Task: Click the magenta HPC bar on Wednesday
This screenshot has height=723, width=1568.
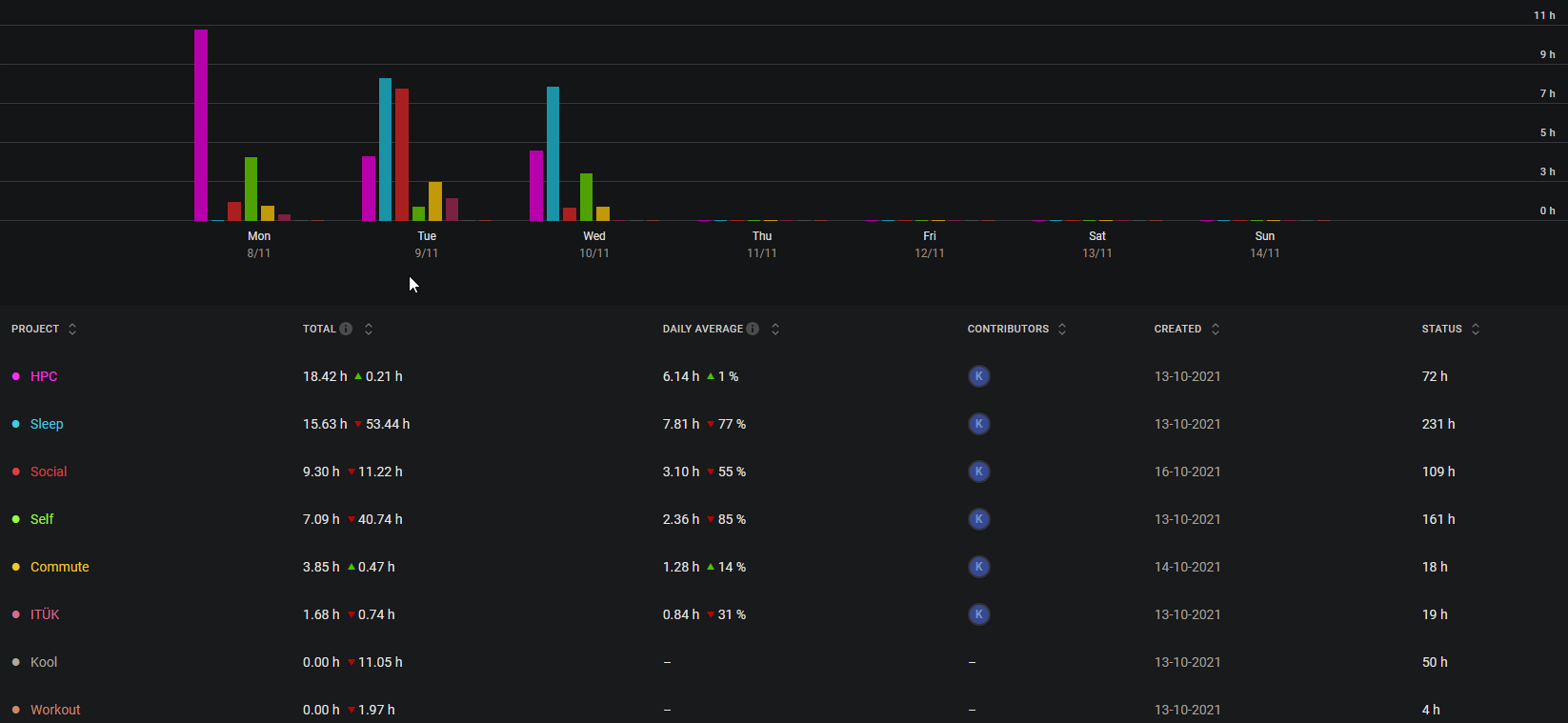Action: click(536, 186)
